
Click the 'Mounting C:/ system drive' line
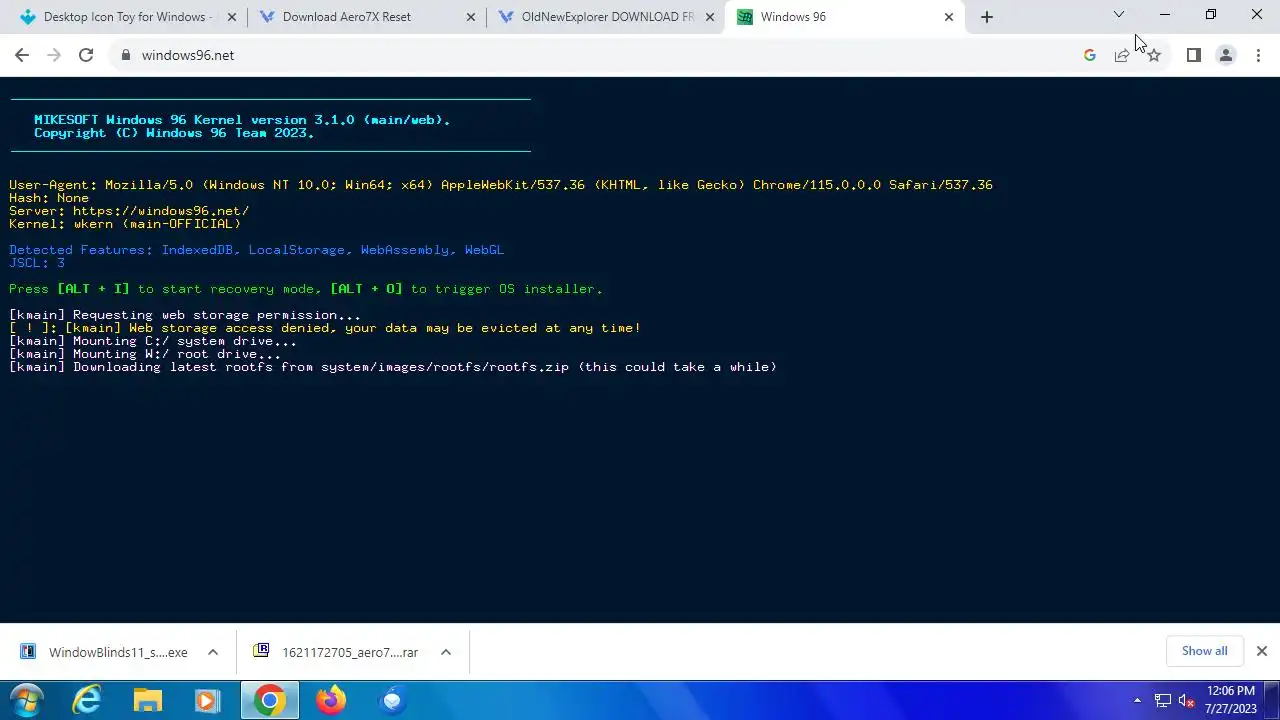coord(153,341)
